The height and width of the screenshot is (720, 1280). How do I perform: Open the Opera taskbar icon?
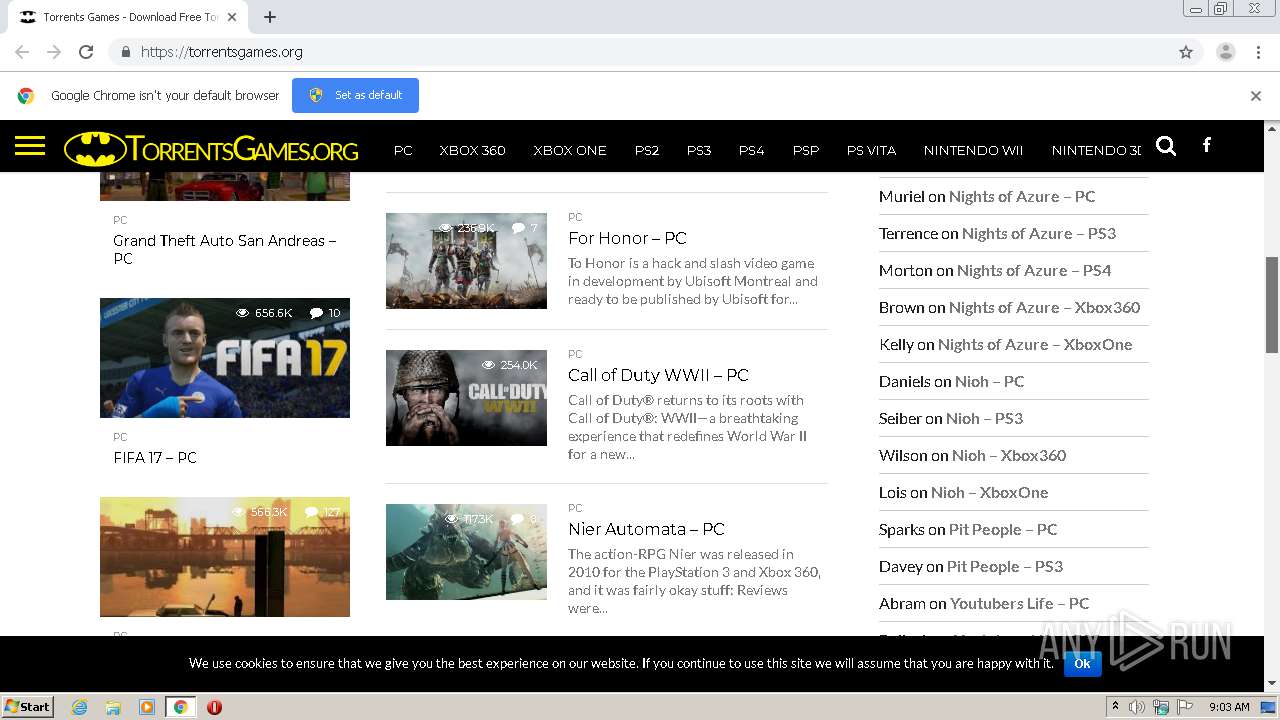coord(214,707)
